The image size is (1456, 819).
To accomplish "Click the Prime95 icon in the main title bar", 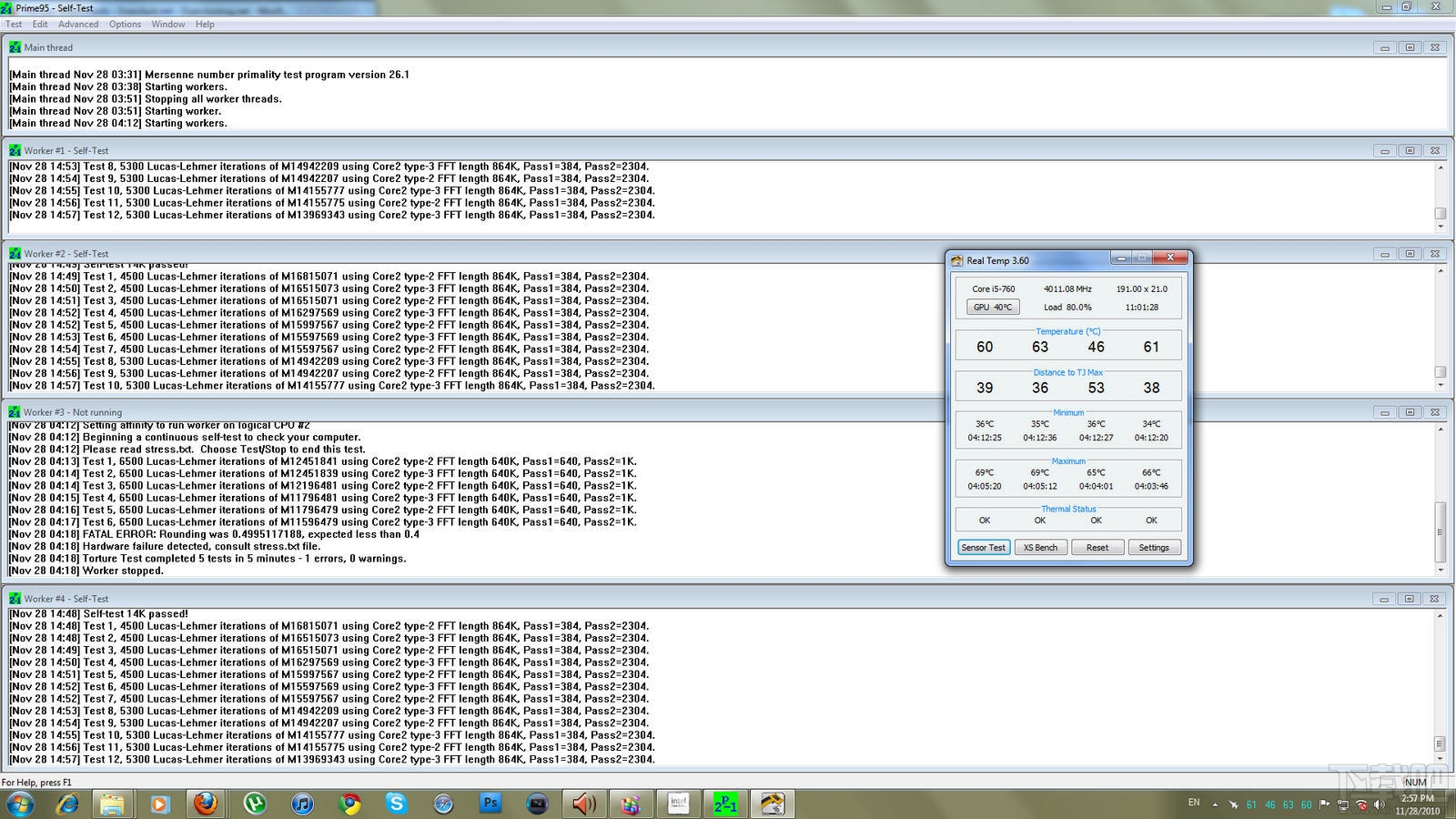I will (6, 7).
